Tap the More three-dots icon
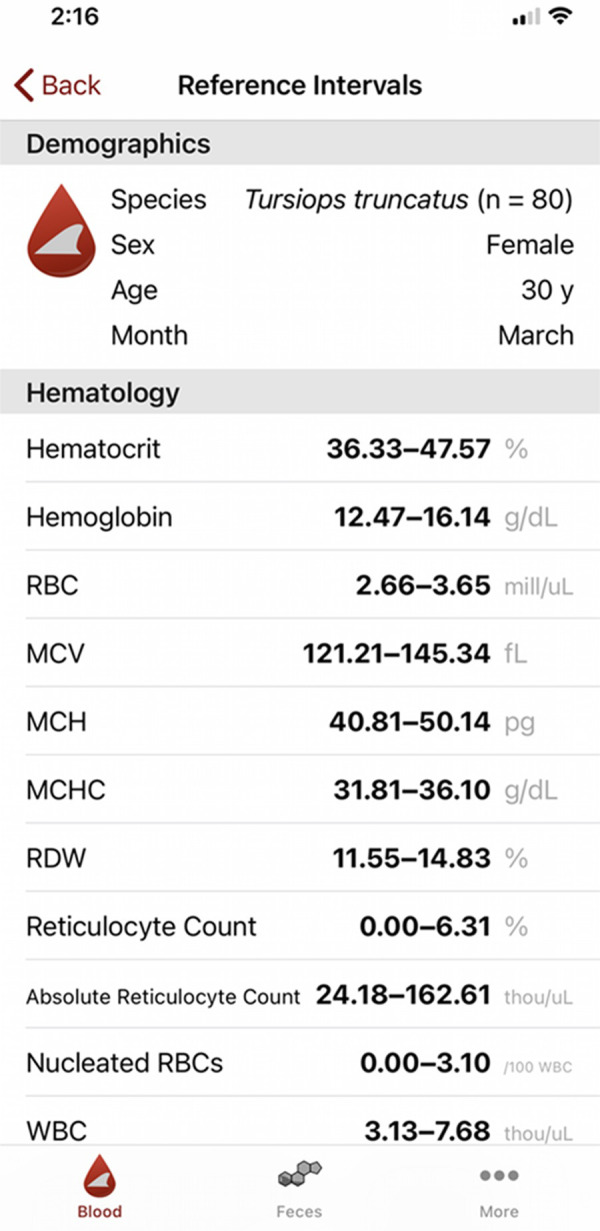The width and height of the screenshot is (600, 1231). (x=498, y=1176)
